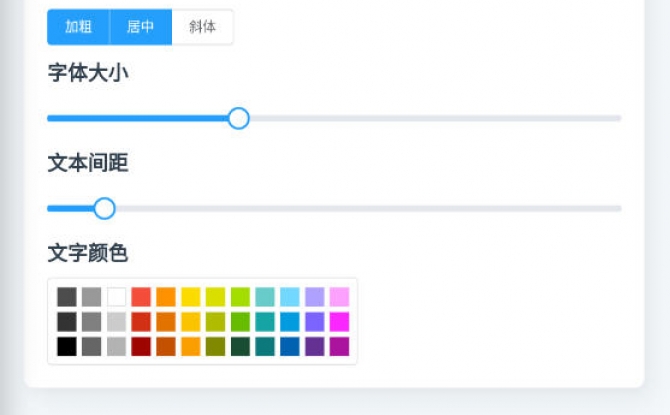Toggle the 居中 center alignment button
Image resolution: width=670 pixels, height=415 pixels.
[141, 27]
